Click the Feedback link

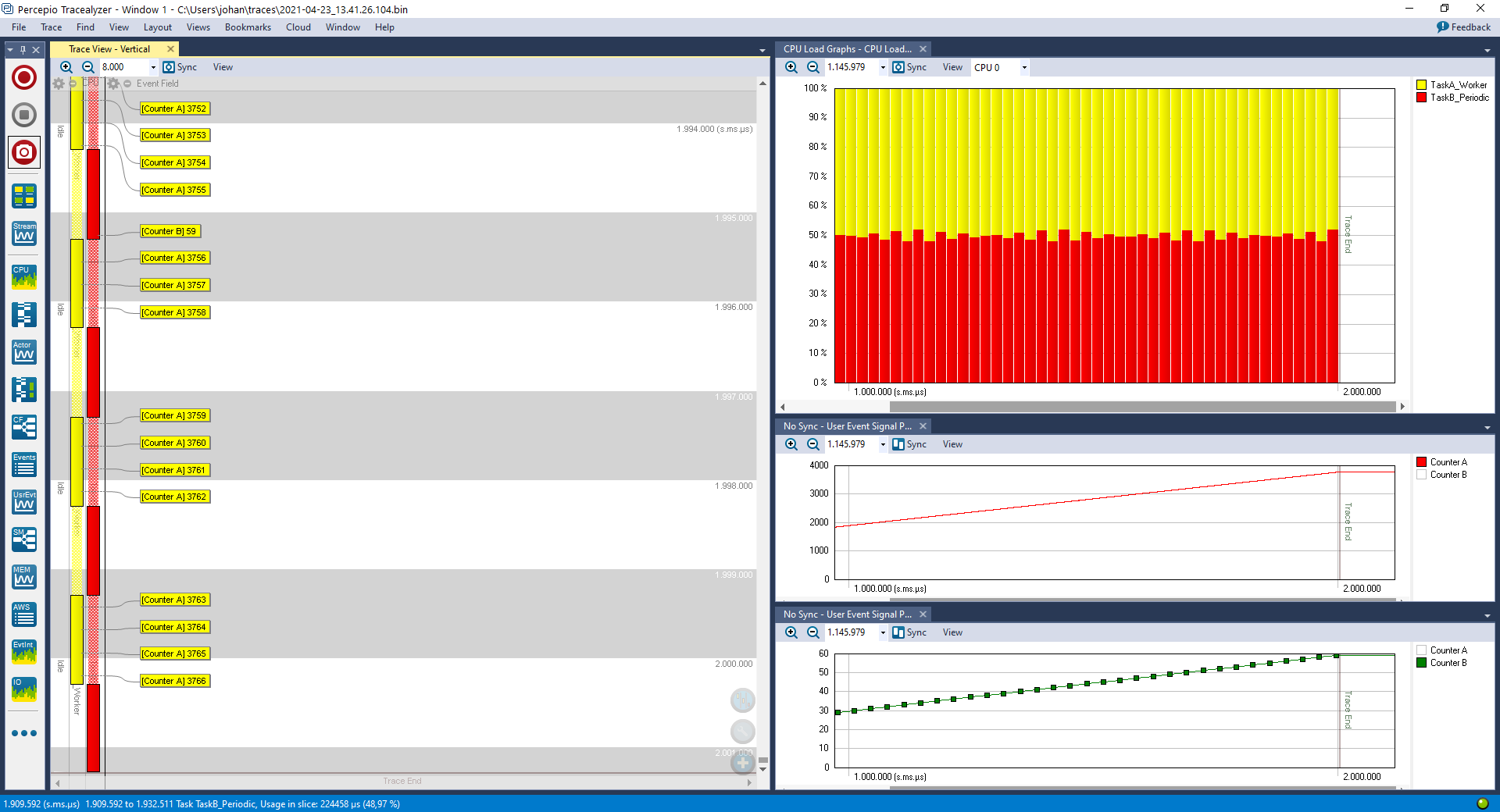(x=1463, y=27)
